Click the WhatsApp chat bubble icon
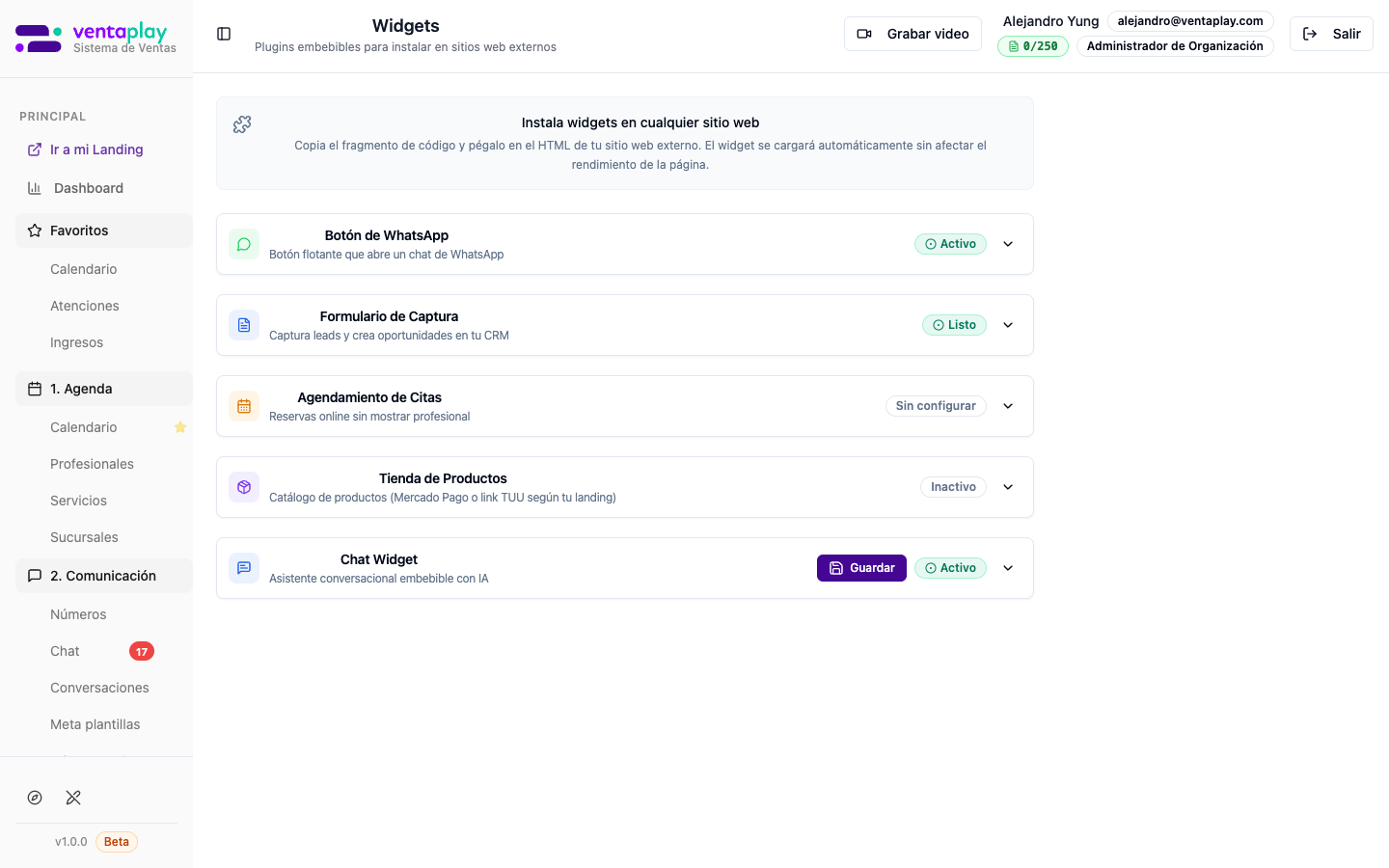The width and height of the screenshot is (1389, 868). point(244,244)
